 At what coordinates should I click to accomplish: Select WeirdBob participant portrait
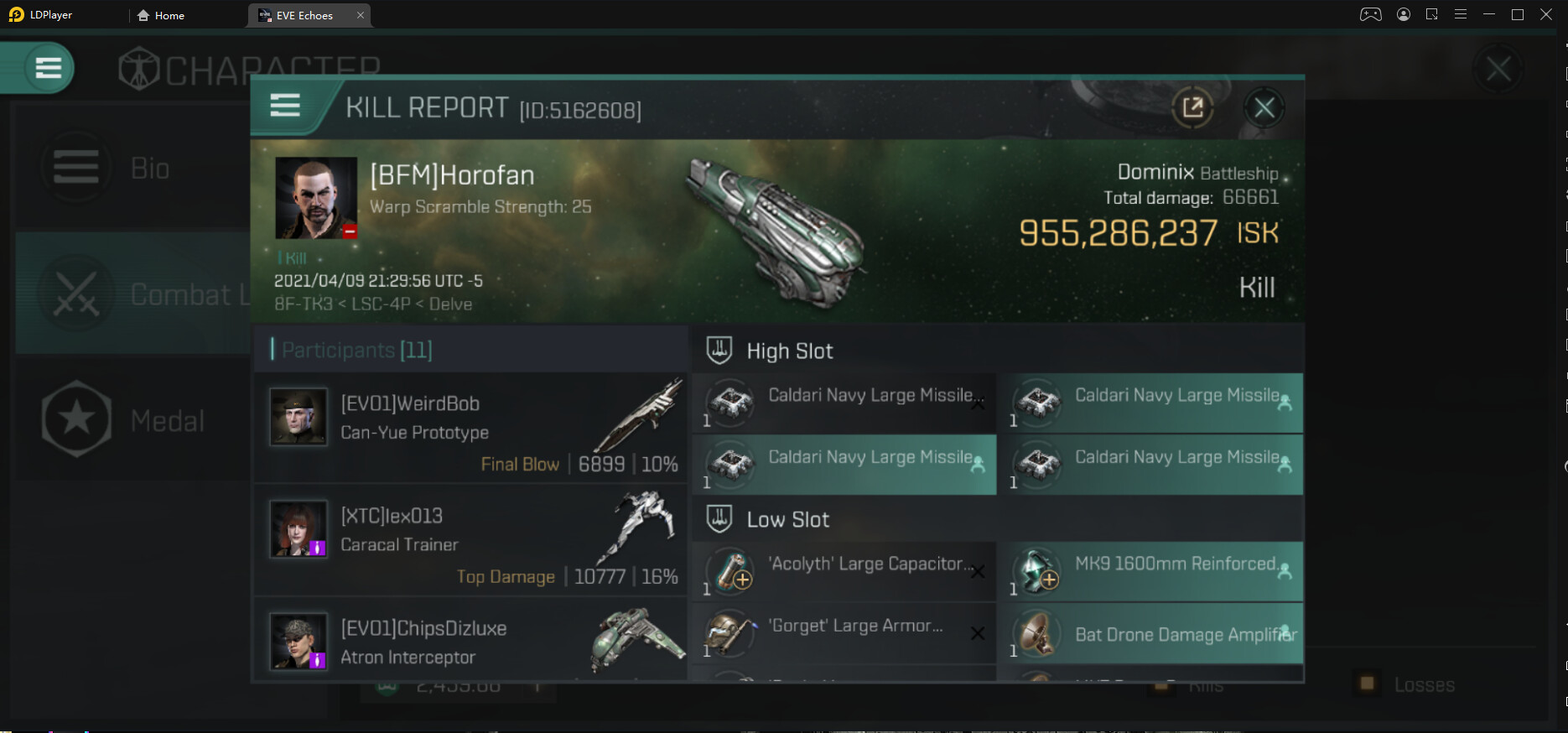[299, 417]
